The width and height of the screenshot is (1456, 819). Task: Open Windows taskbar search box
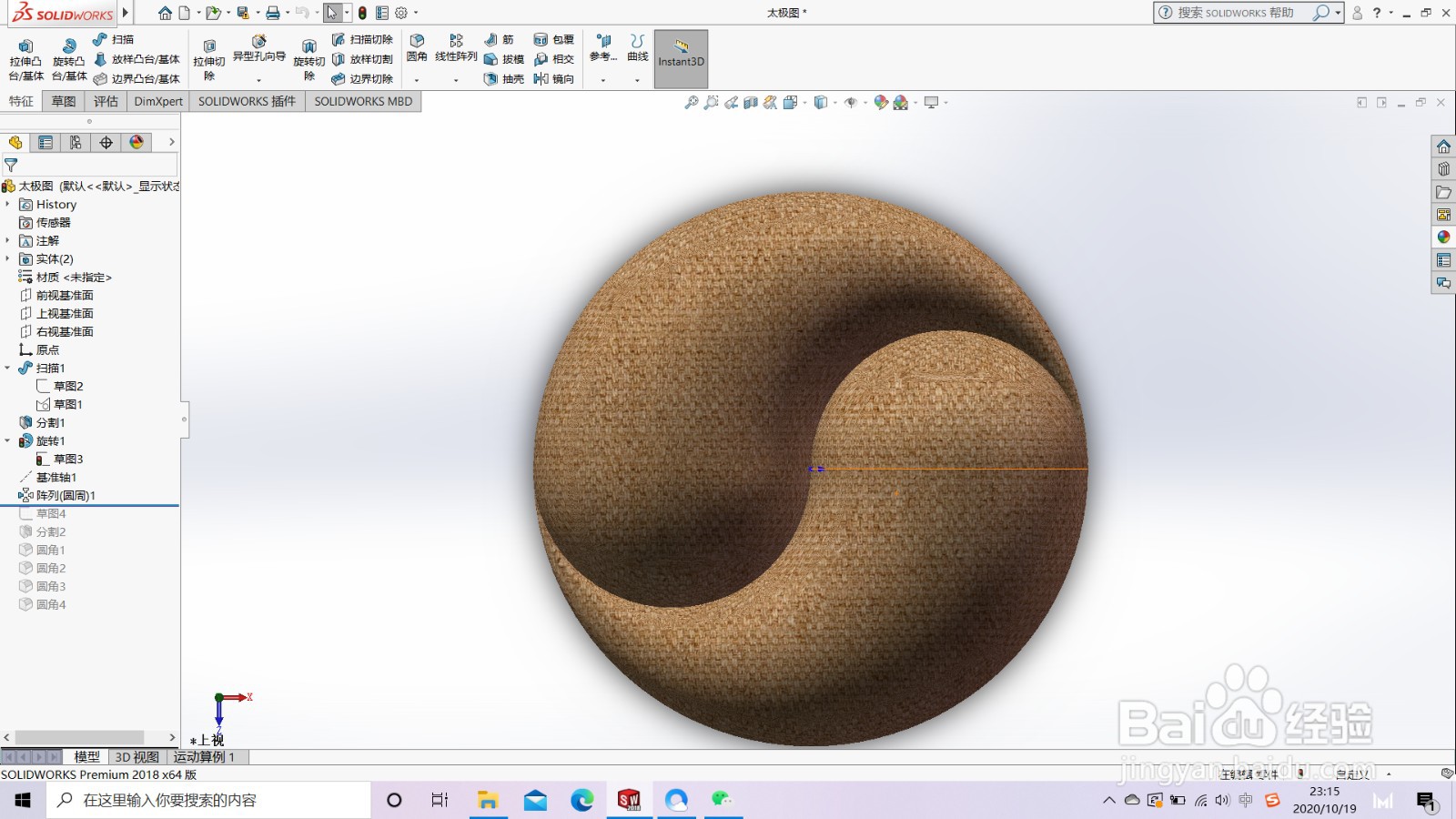point(209,800)
